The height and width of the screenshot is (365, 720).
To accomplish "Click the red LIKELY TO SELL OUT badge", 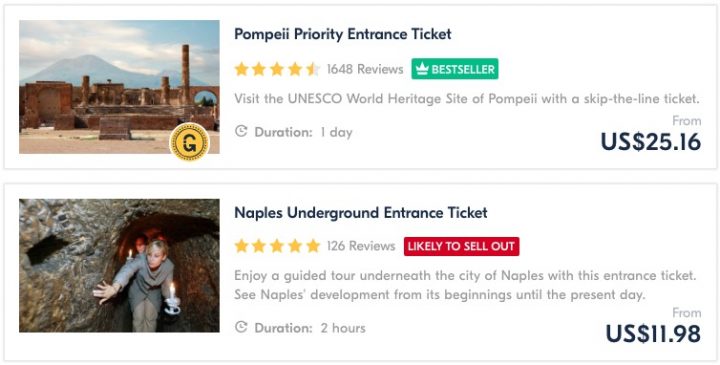I will pyautogui.click(x=461, y=247).
